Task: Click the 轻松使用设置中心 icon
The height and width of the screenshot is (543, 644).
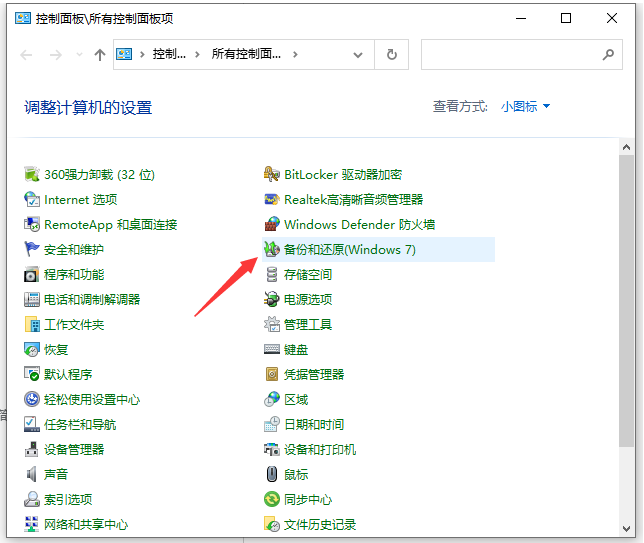Action: [32, 399]
